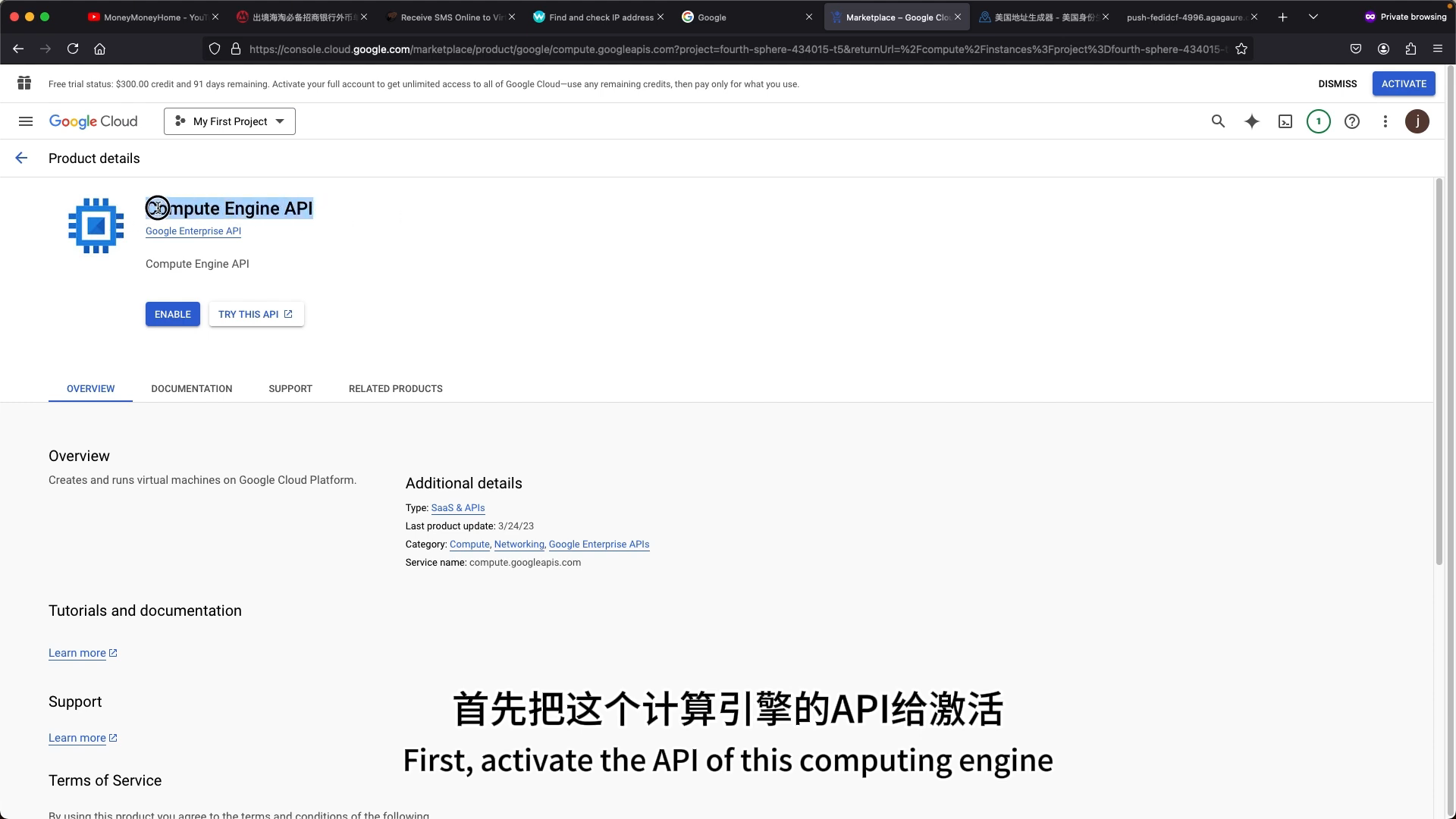Click the Compute Engine chip logo
The height and width of the screenshot is (819, 1456).
point(96,225)
